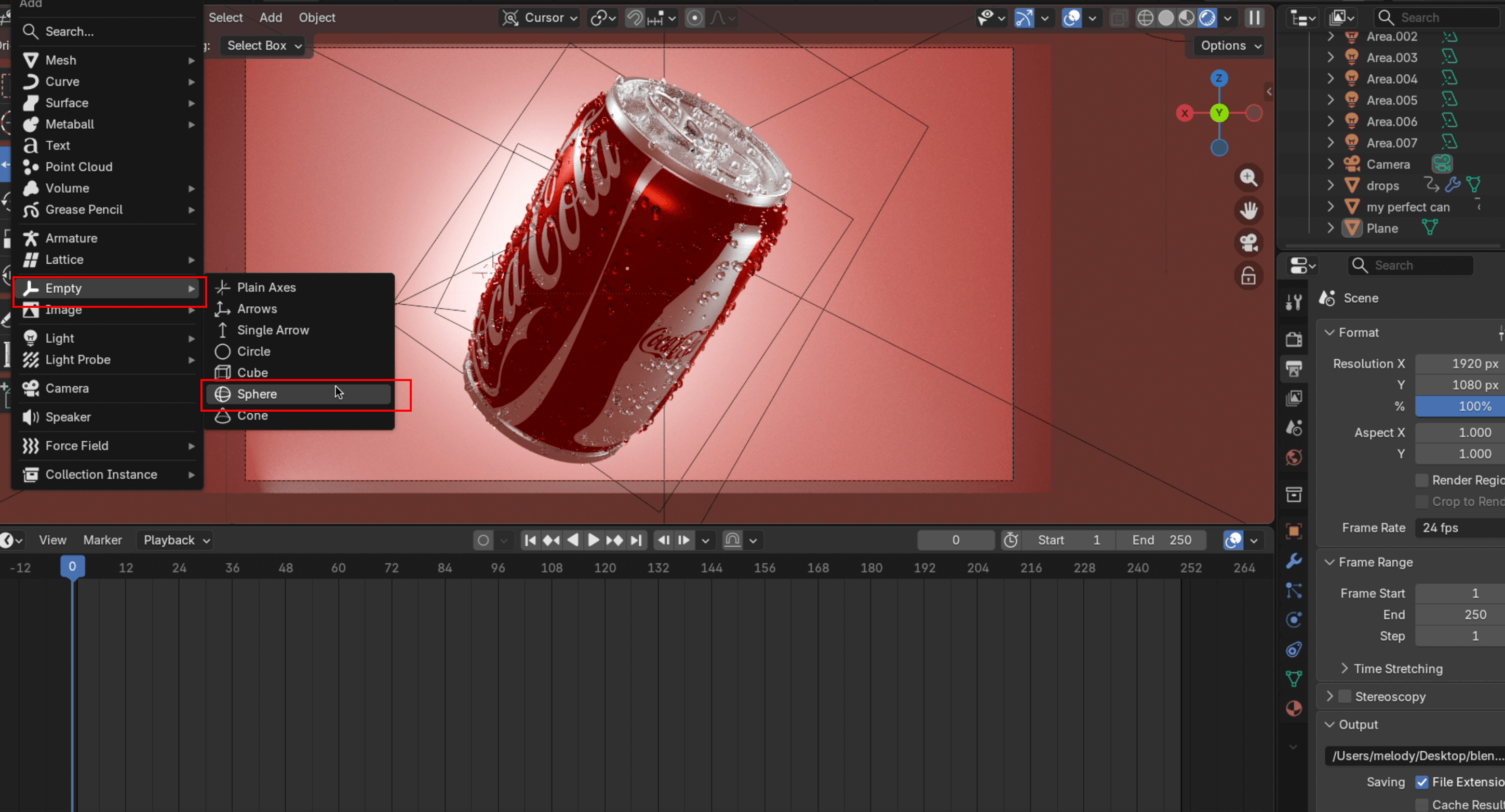Image resolution: width=1505 pixels, height=812 pixels.
Task: Open the timeline View menu
Action: pos(52,540)
